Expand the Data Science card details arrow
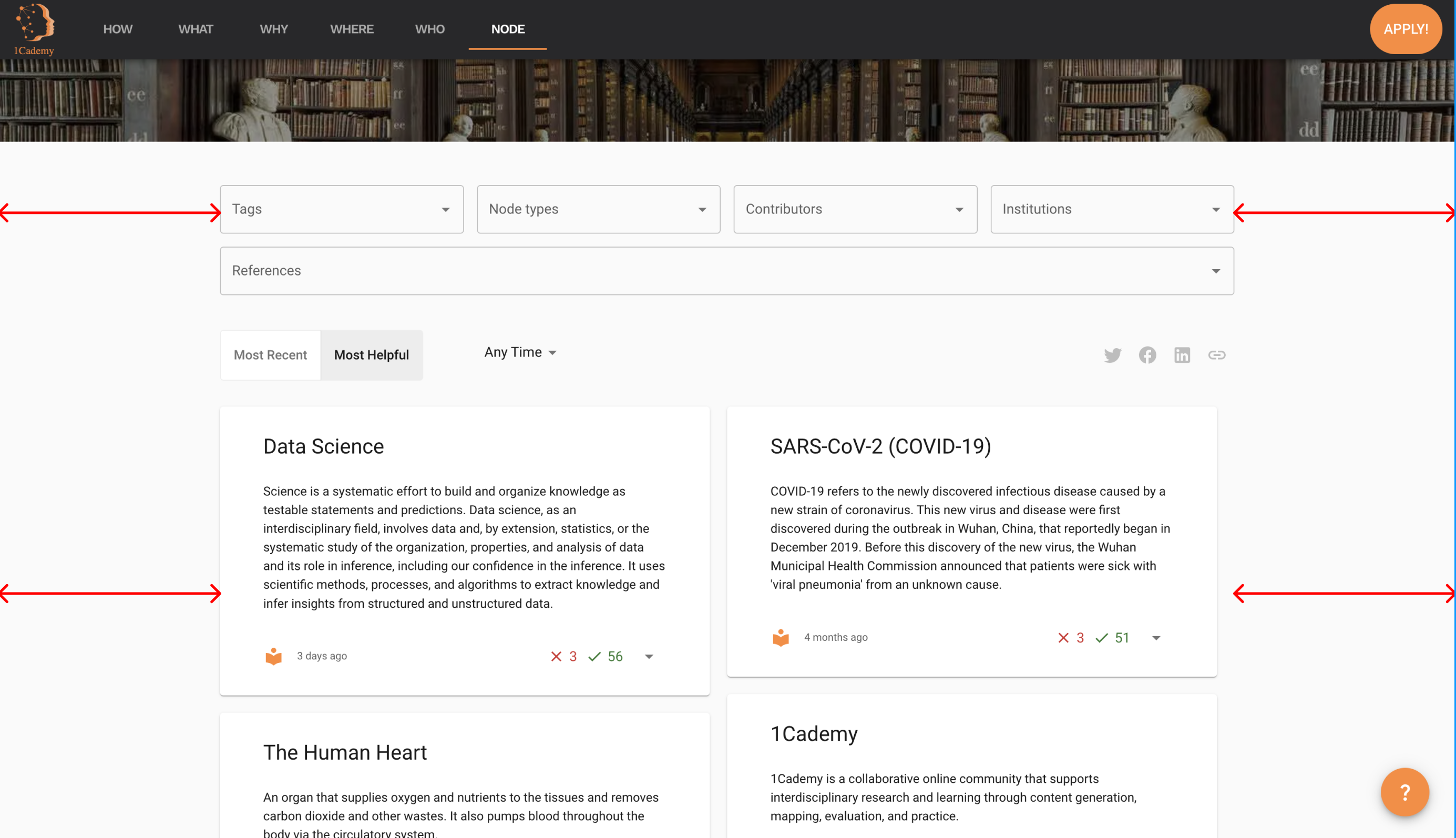This screenshot has height=838, width=1456. (649, 657)
